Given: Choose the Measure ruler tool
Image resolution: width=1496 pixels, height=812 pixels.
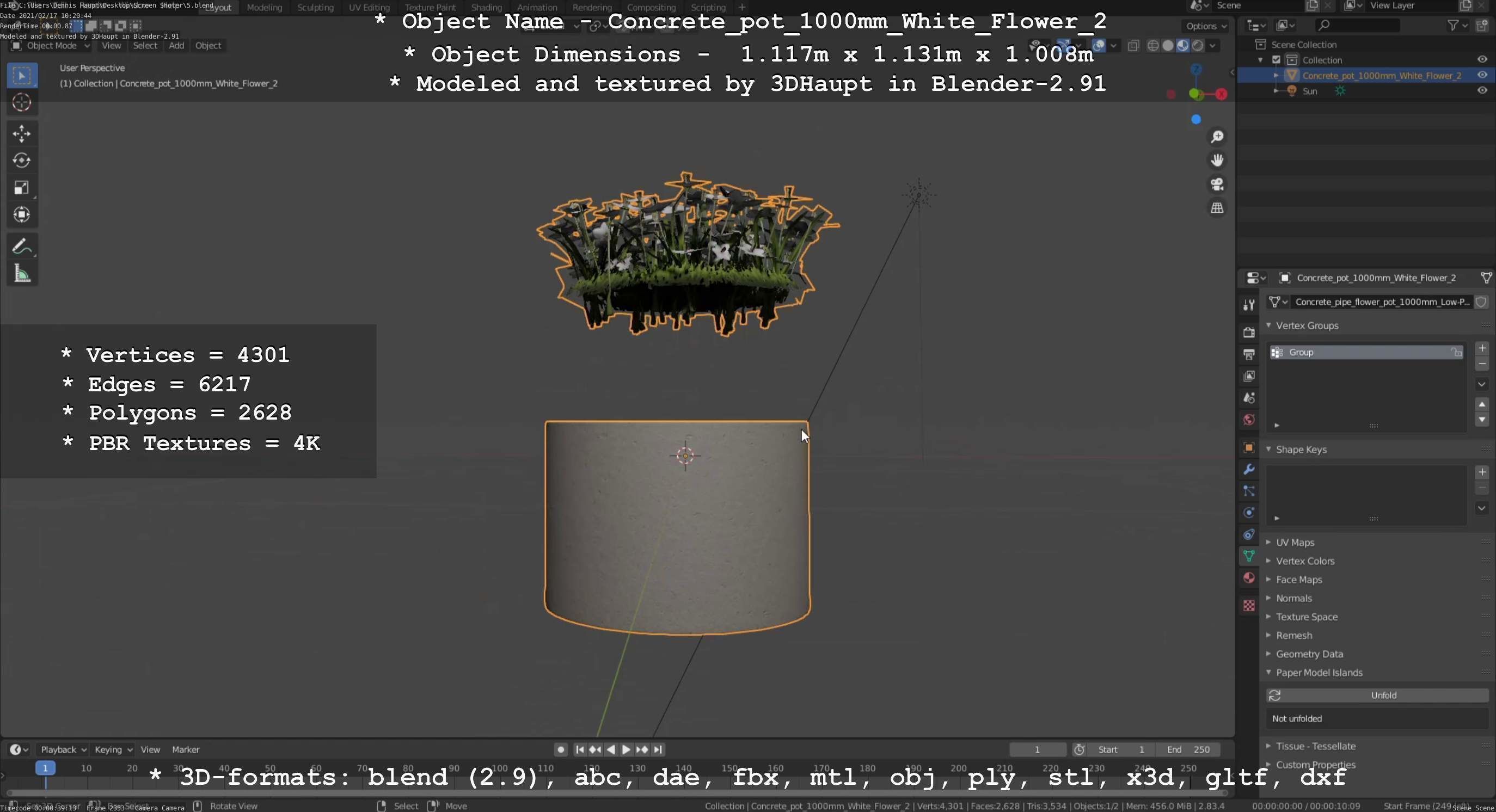Looking at the screenshot, I should tap(22, 273).
